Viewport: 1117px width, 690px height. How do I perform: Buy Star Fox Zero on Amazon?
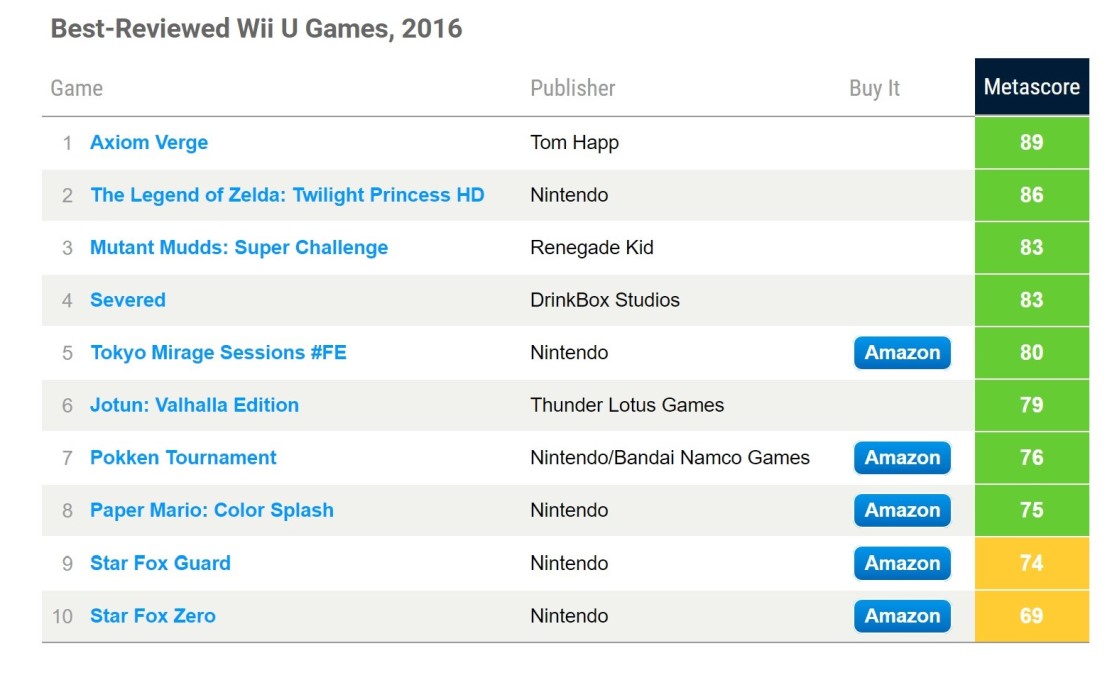tap(902, 616)
